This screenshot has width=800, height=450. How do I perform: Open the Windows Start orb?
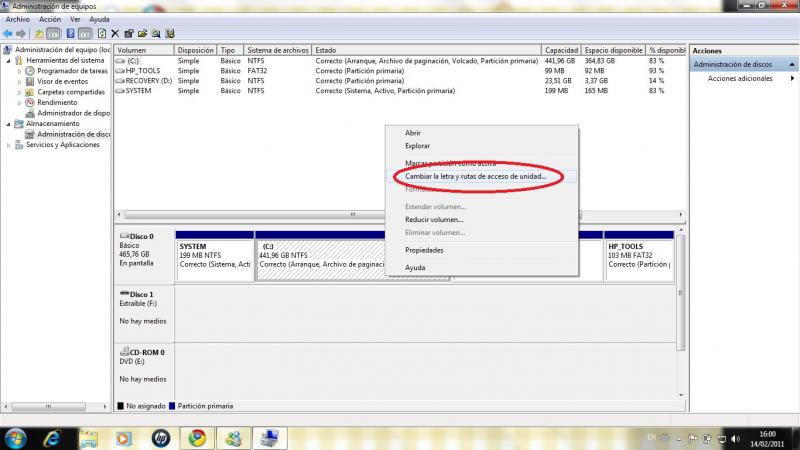[x=15, y=438]
